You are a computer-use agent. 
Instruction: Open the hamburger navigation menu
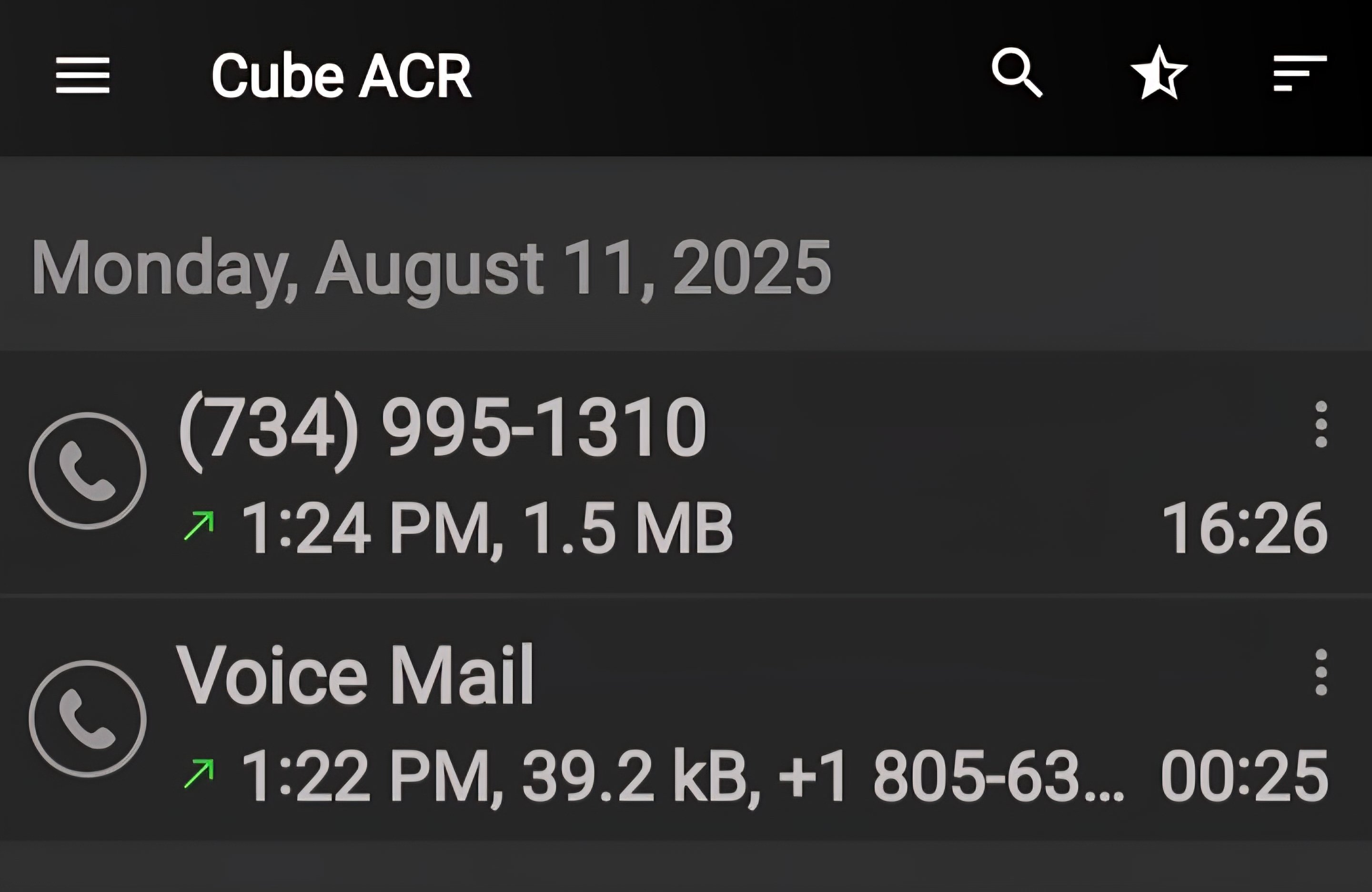coord(82,75)
